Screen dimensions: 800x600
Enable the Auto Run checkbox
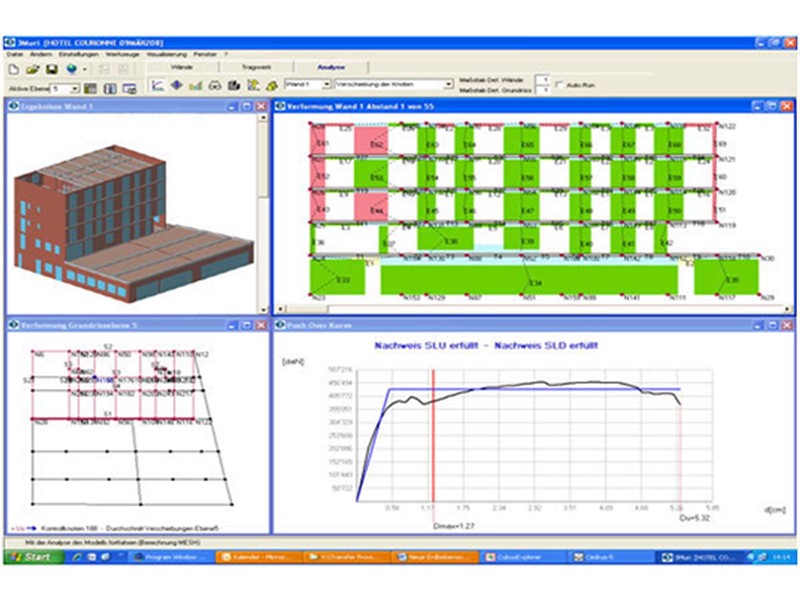coord(560,85)
